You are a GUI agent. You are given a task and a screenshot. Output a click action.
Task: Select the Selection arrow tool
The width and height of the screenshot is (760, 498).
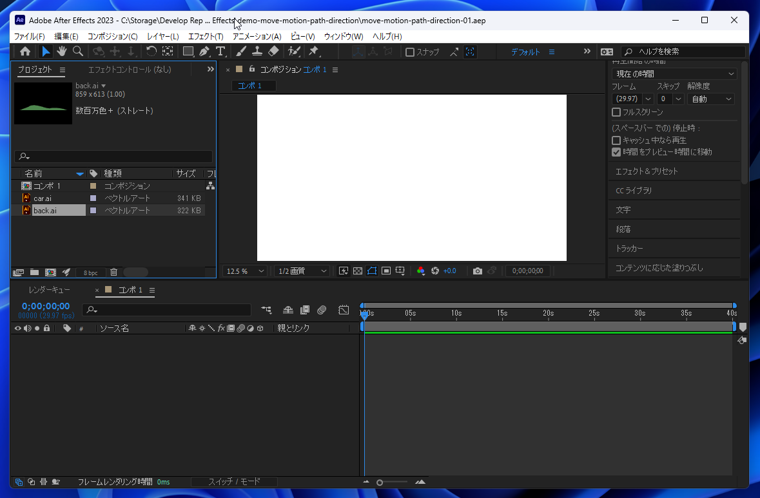pyautogui.click(x=46, y=51)
